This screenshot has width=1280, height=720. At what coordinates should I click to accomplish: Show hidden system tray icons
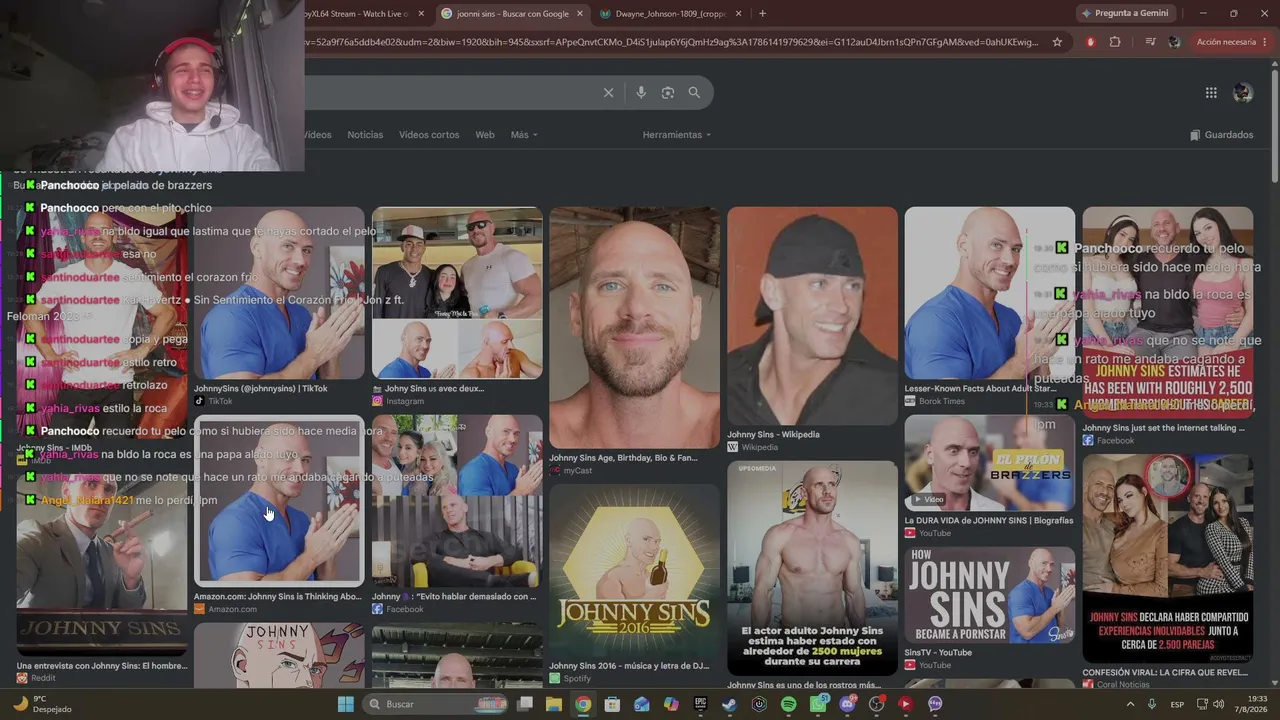point(1130,704)
